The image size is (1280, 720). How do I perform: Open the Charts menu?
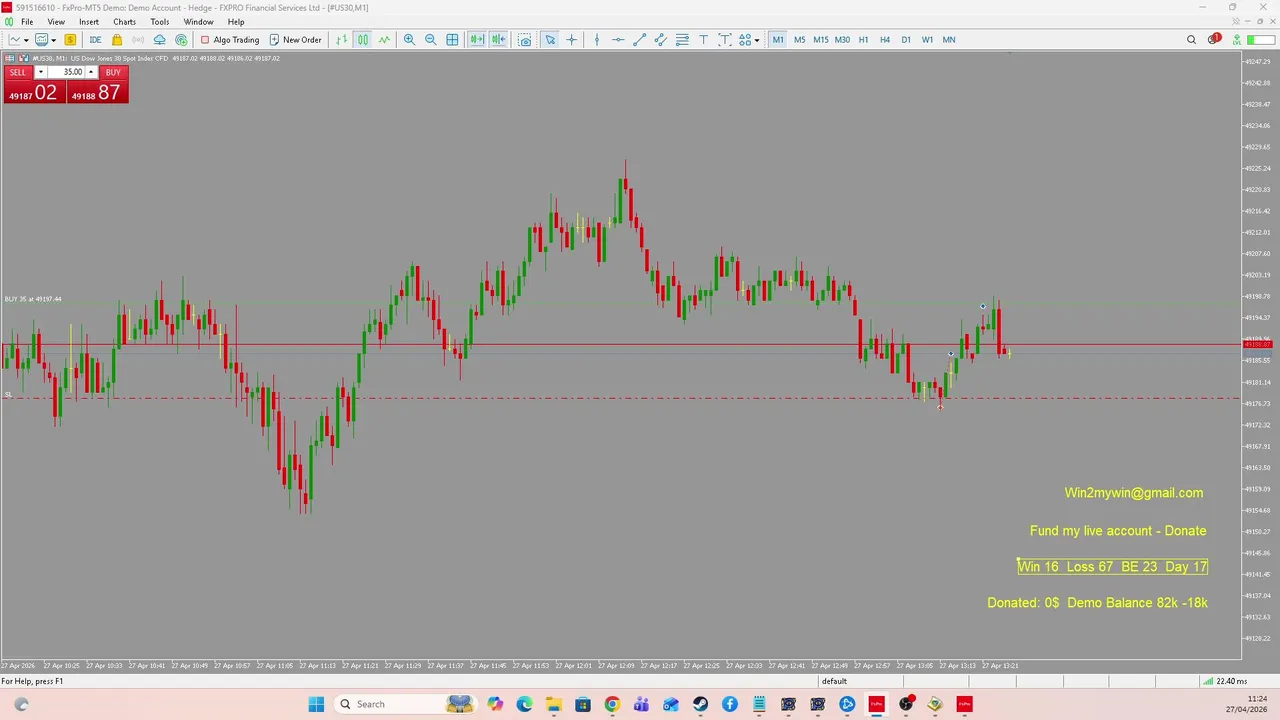coord(124,22)
